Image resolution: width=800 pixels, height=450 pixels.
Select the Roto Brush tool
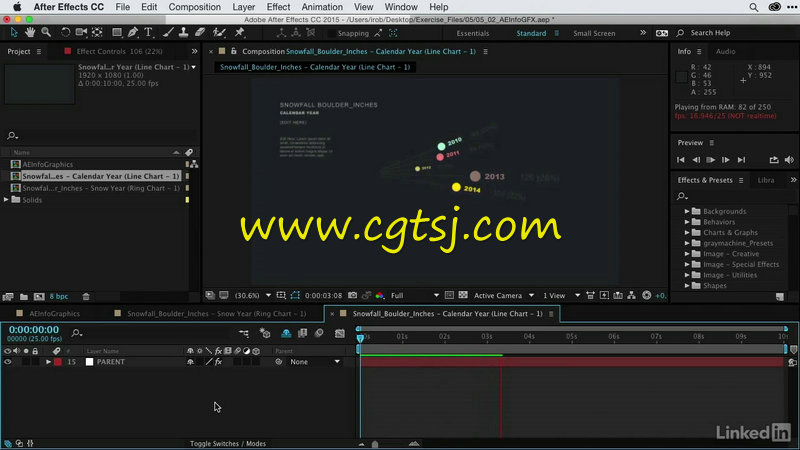(x=219, y=33)
